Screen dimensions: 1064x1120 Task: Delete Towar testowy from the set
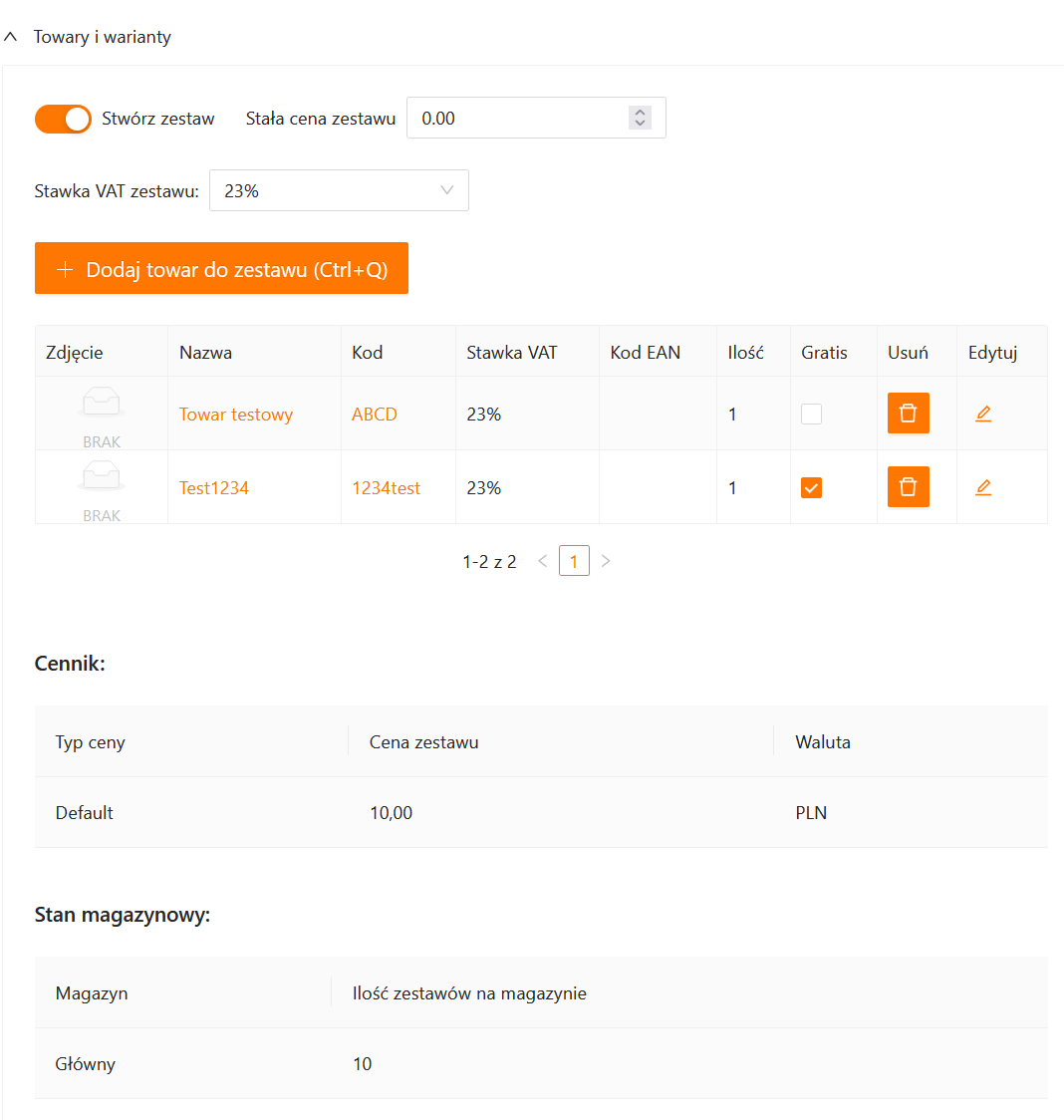(908, 414)
